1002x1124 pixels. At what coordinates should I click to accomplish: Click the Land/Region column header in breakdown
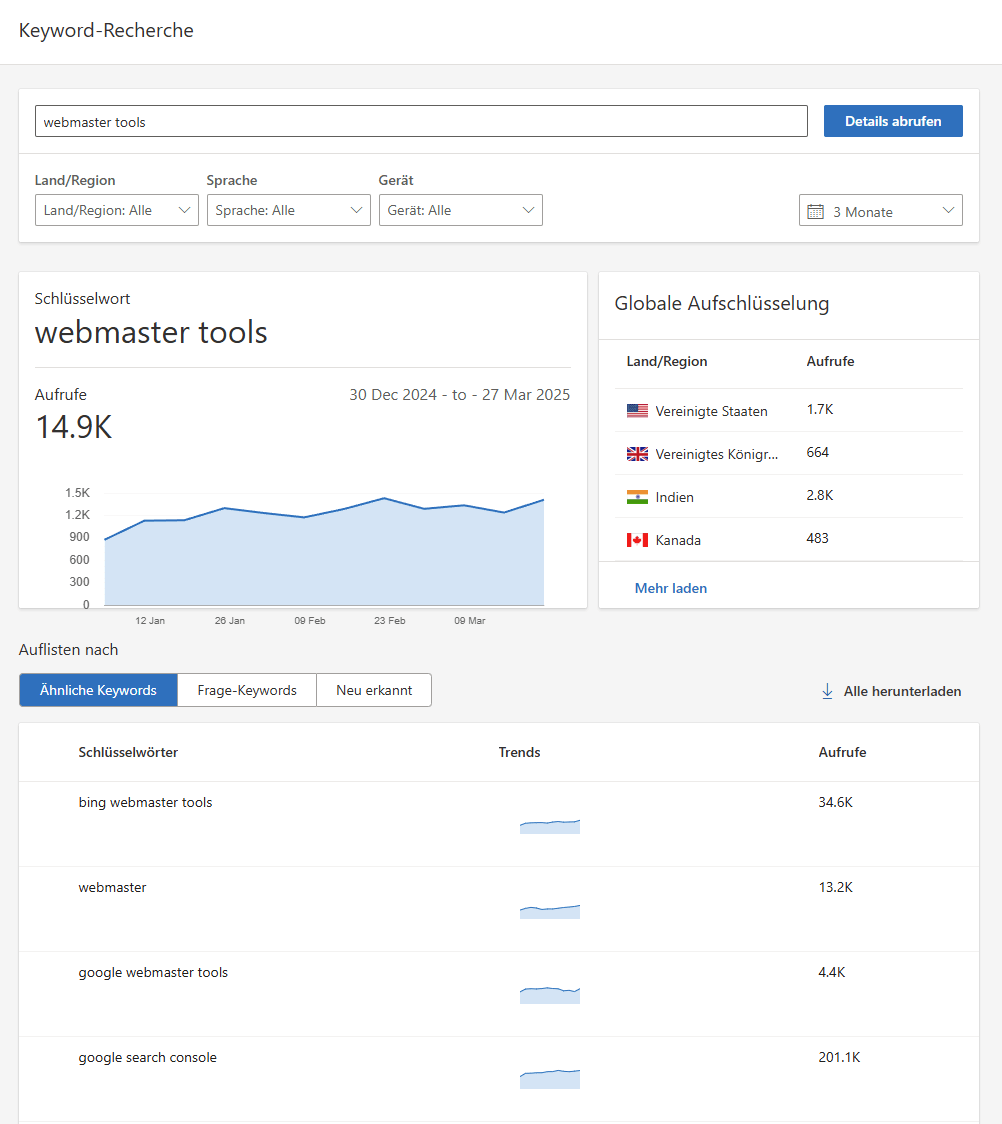[667, 361]
